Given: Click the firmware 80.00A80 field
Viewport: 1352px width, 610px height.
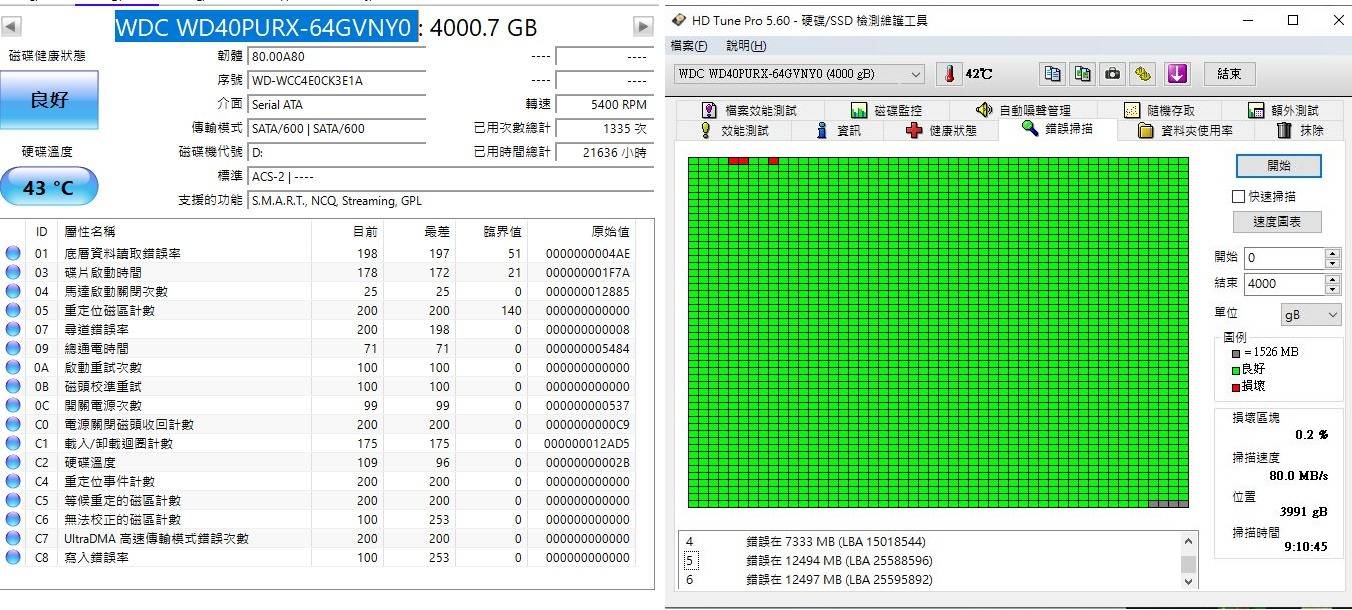Looking at the screenshot, I should (x=336, y=57).
